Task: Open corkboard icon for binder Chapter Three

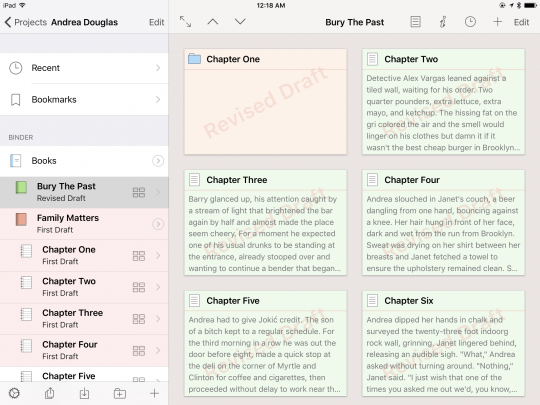Action: (139, 319)
